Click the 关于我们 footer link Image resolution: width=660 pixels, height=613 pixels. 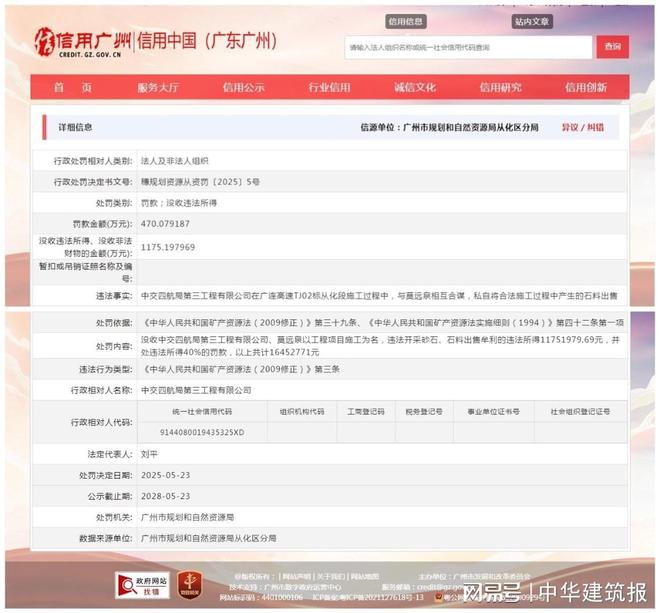tap(330, 576)
